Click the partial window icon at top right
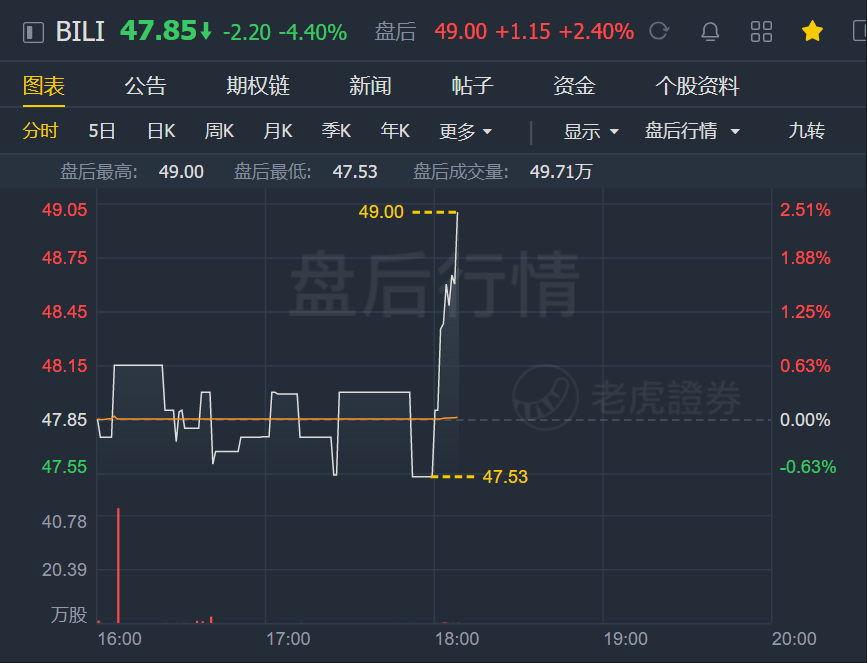The height and width of the screenshot is (663, 867). [x=860, y=31]
